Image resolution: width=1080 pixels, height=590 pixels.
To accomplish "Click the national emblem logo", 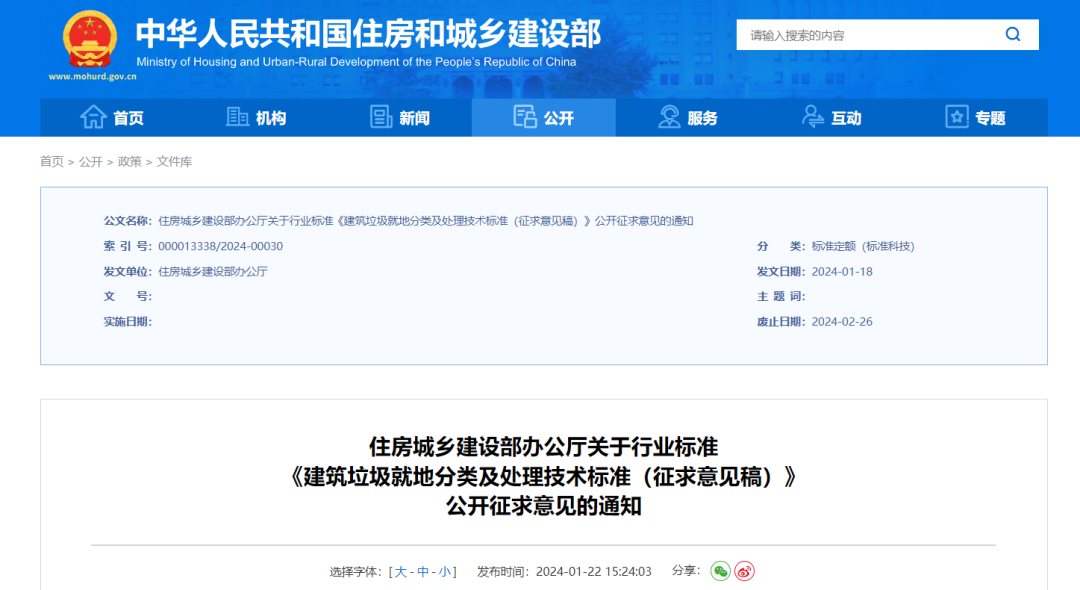I will pyautogui.click(x=90, y=39).
